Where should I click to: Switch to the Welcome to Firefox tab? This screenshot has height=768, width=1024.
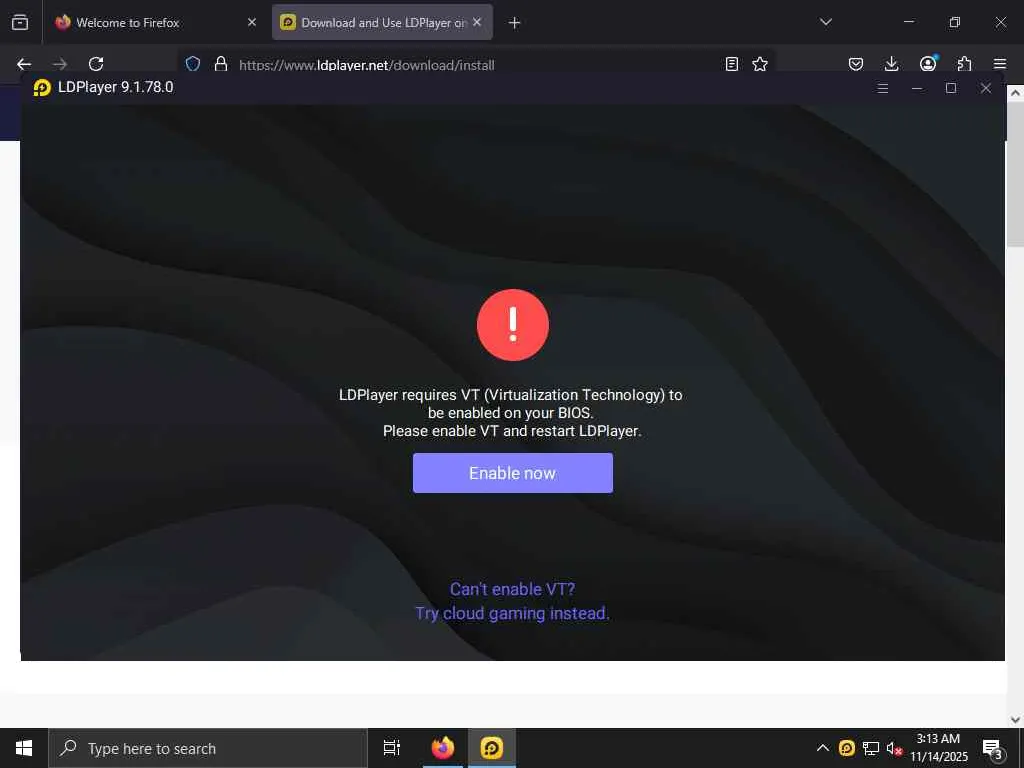(155, 22)
